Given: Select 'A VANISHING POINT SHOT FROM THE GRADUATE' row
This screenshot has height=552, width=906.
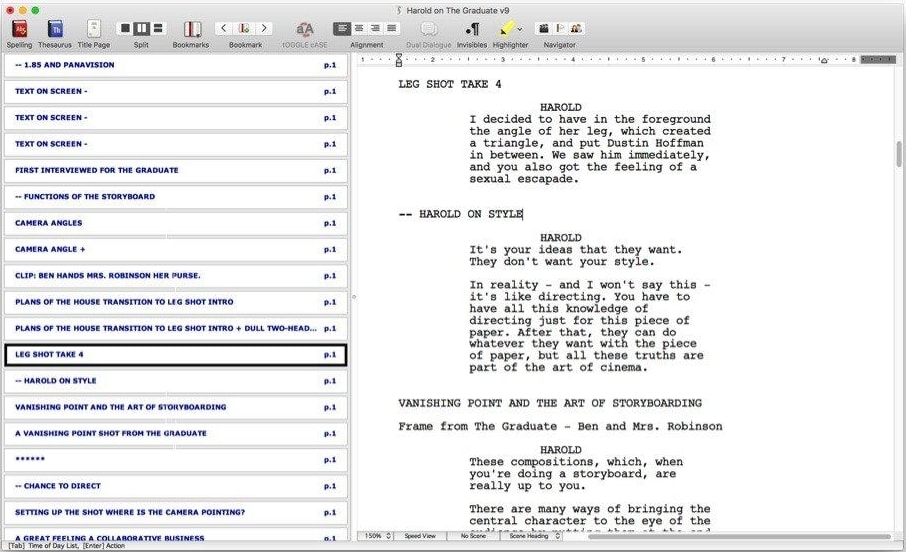Looking at the screenshot, I should pyautogui.click(x=176, y=434).
